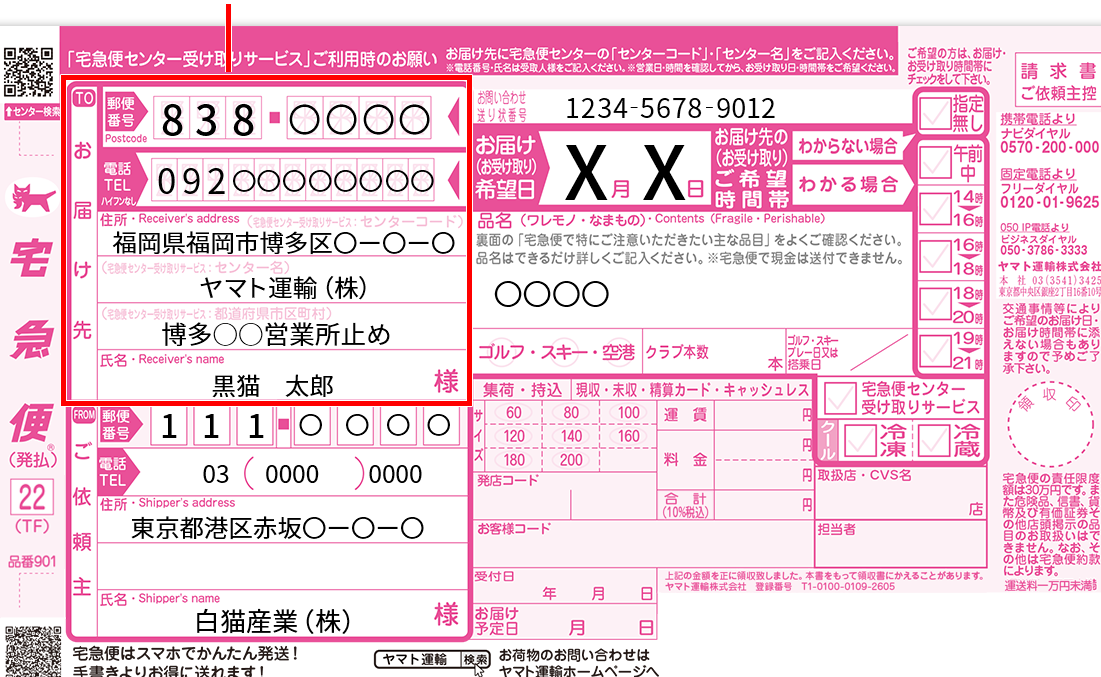Click the ヤマト運輸(株) center name field
This screenshot has height=677, width=1101.
[283, 288]
